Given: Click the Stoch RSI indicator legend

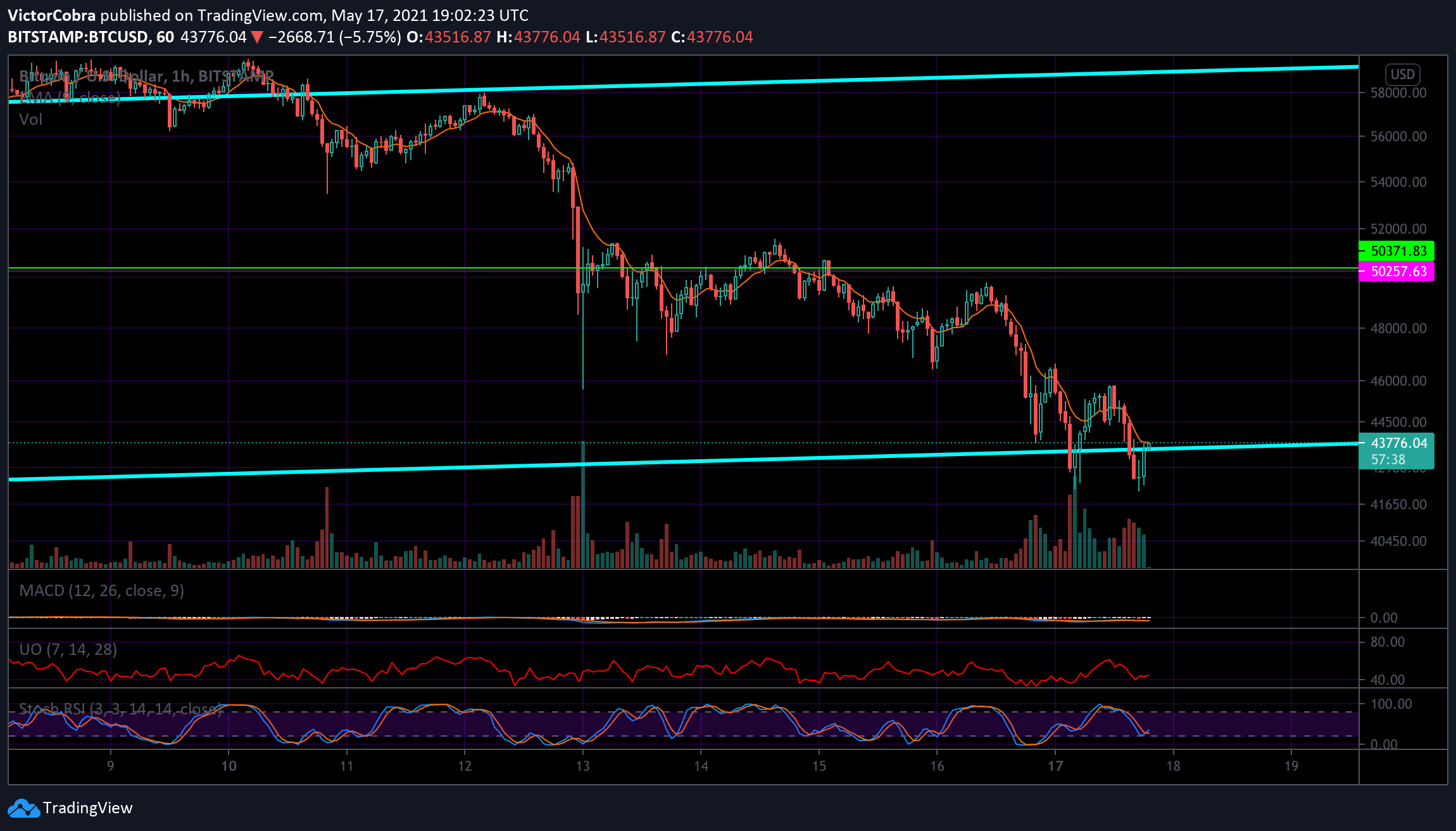Looking at the screenshot, I should click(121, 709).
